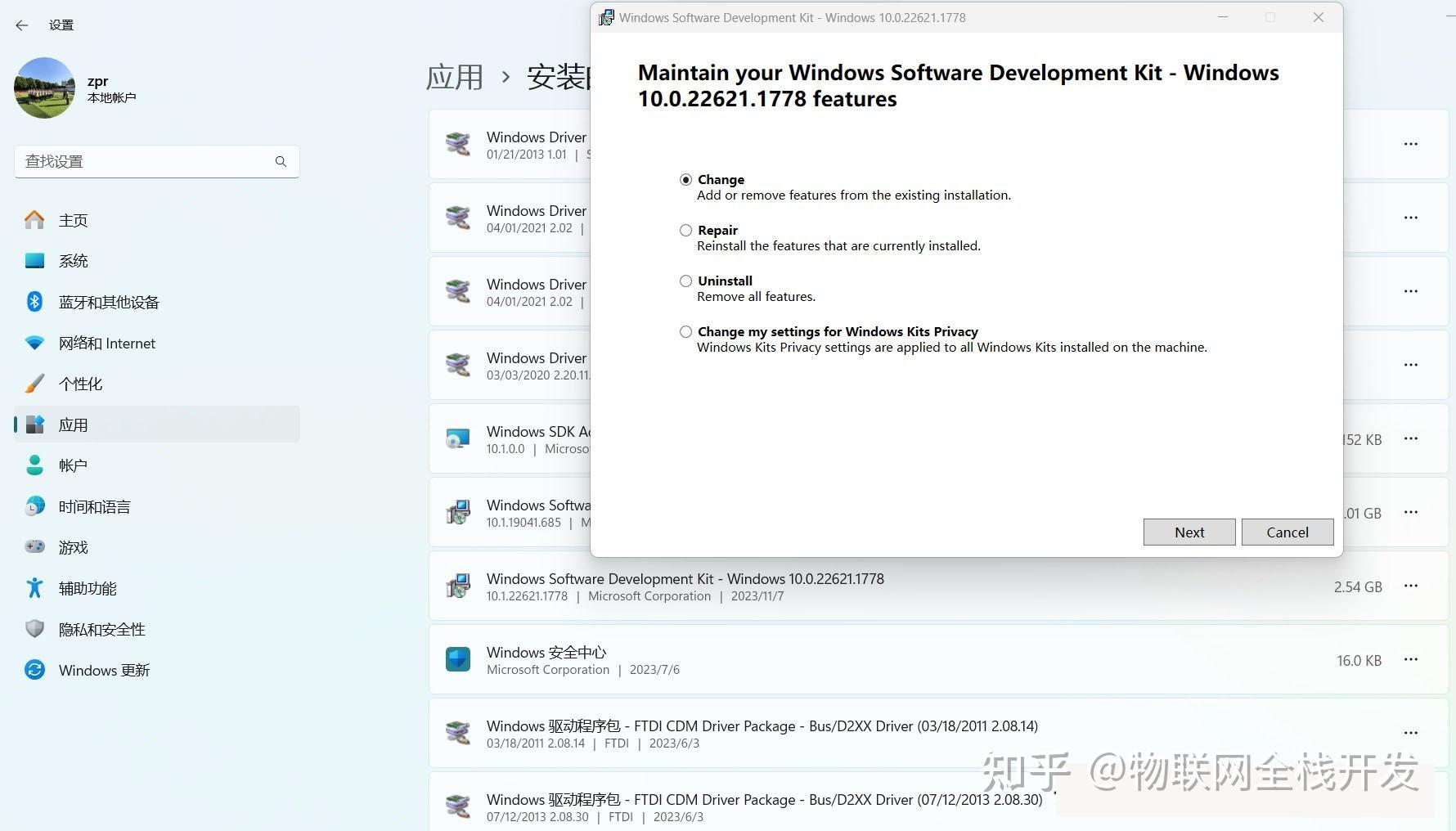Select Change my settings for Windows Kits Privacy
1456x831 pixels.
click(685, 331)
